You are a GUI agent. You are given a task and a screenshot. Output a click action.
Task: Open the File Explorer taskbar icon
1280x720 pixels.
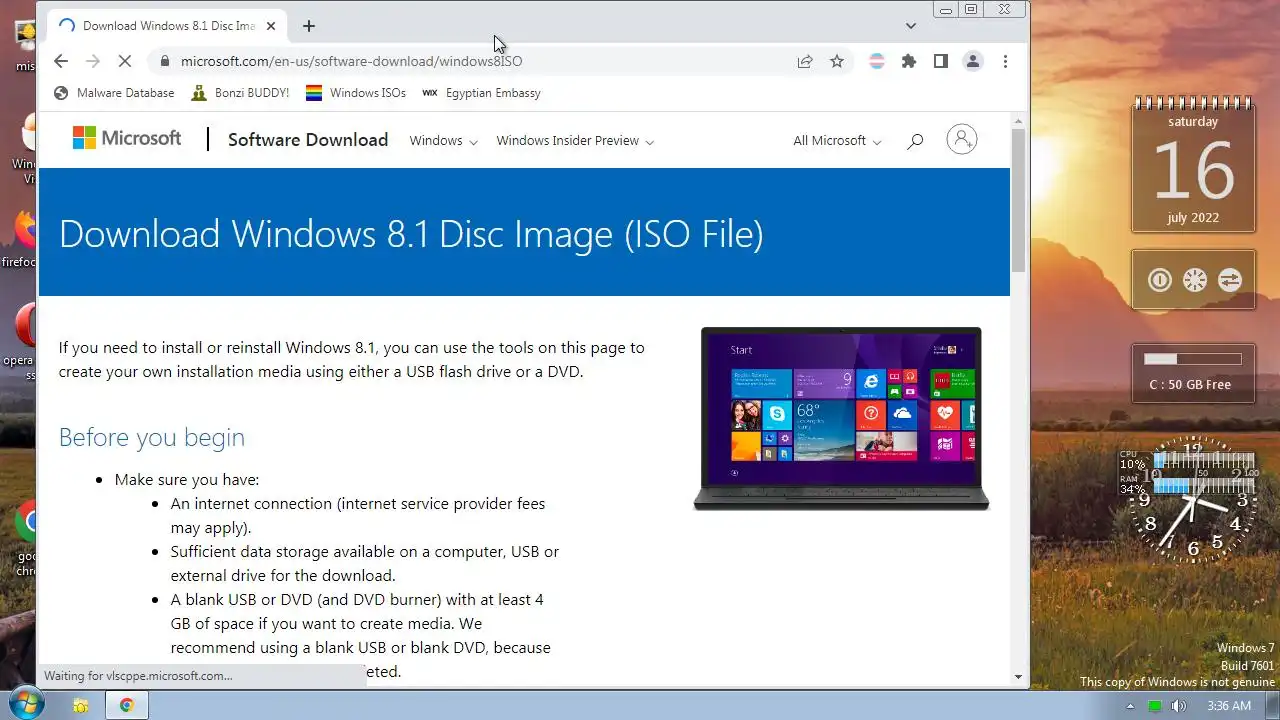[83, 705]
